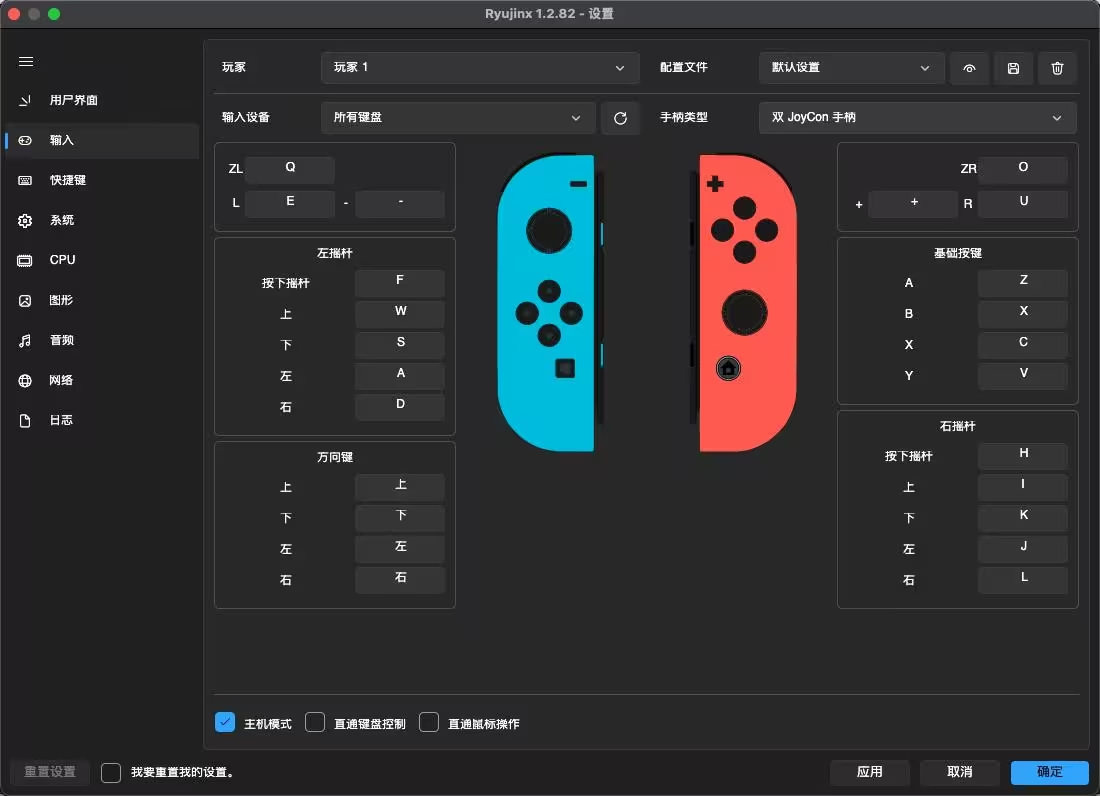Open the 日志 (Log) settings section
The height and width of the screenshot is (796, 1100).
(x=60, y=420)
